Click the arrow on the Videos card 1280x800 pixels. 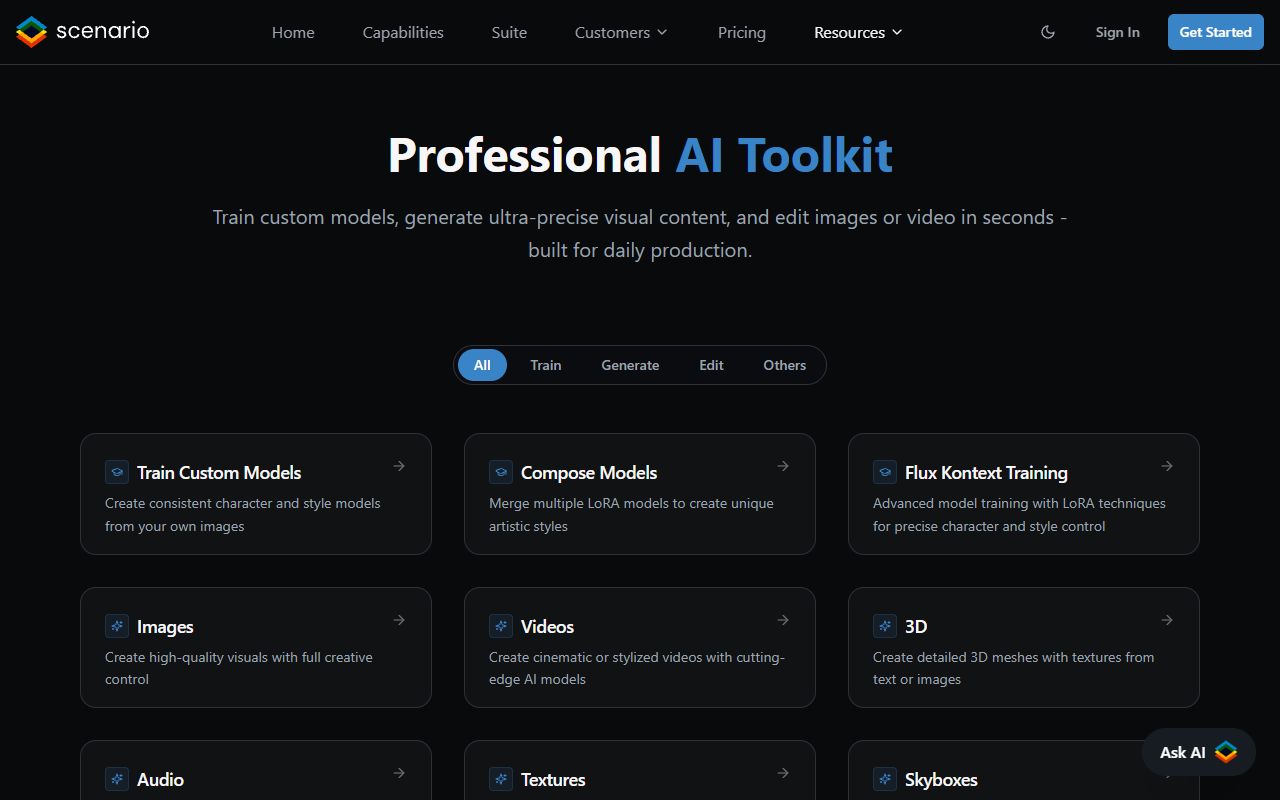(782, 619)
